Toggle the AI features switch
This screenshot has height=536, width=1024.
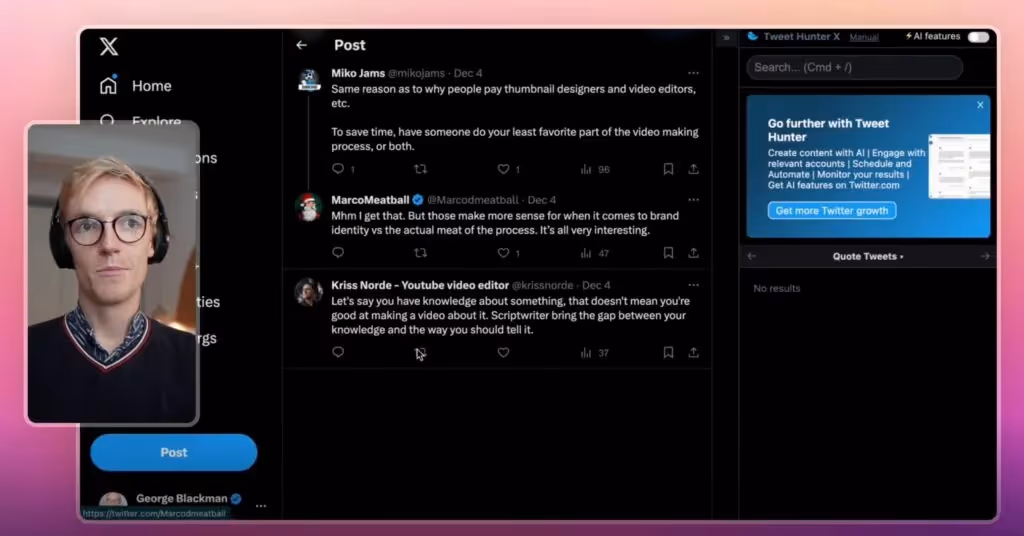click(x=978, y=37)
